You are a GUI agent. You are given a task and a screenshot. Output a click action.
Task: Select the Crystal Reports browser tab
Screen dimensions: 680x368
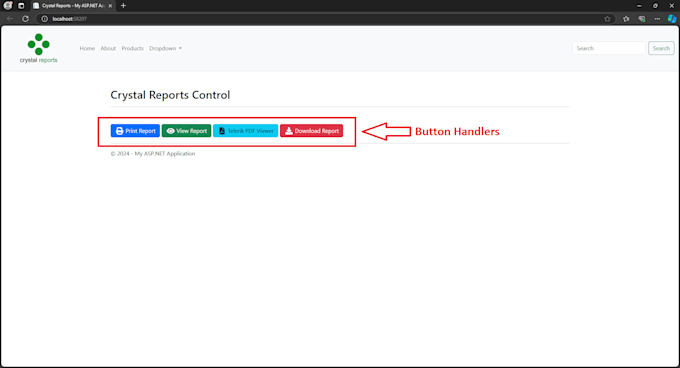pyautogui.click(x=72, y=6)
